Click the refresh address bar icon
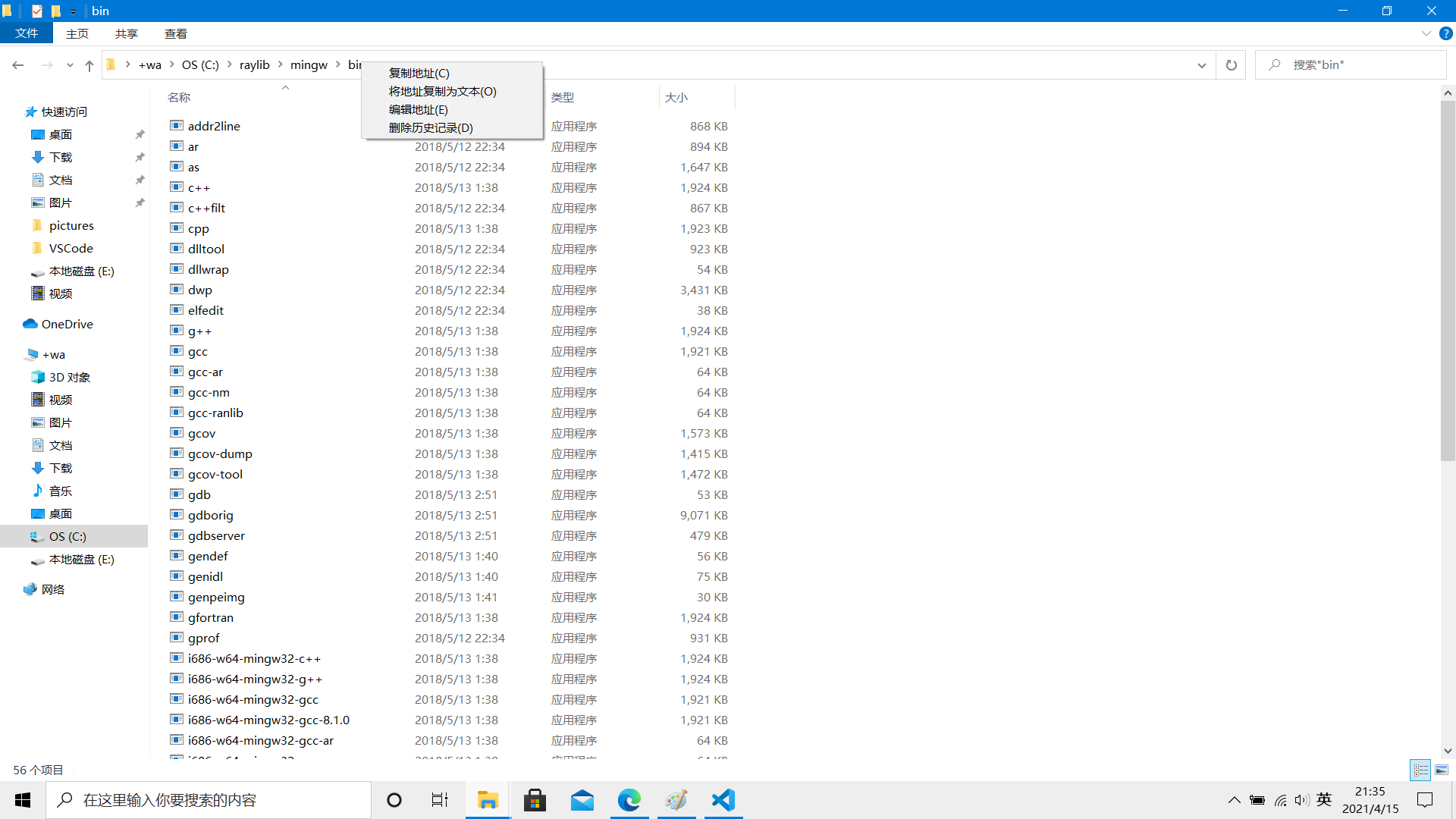This screenshot has height=819, width=1456. click(x=1231, y=65)
